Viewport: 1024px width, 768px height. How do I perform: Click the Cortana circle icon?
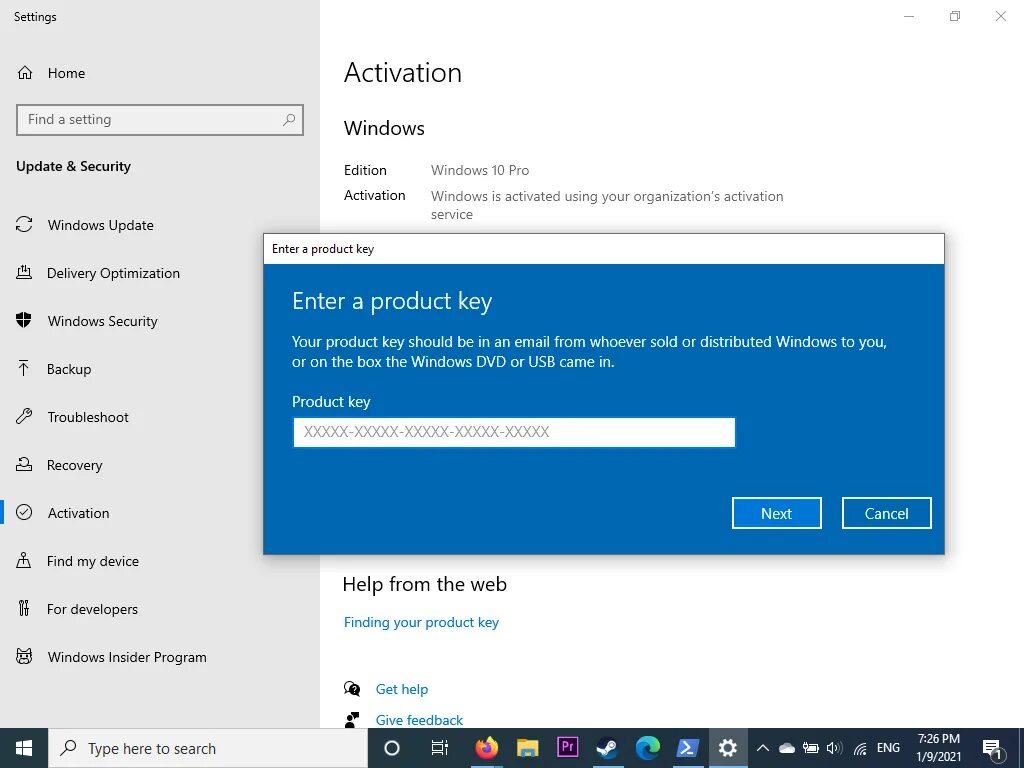[x=392, y=748]
